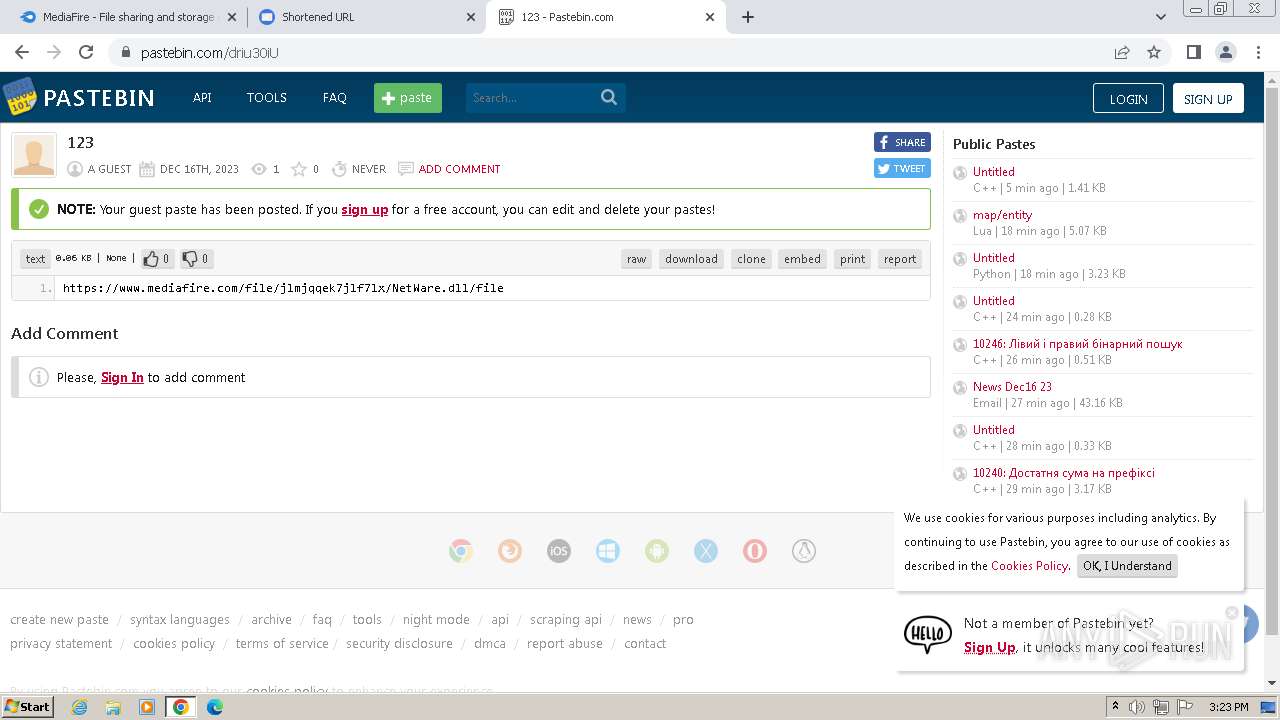Download the paste
Image resolution: width=1280 pixels, height=720 pixels.
pyautogui.click(x=692, y=259)
